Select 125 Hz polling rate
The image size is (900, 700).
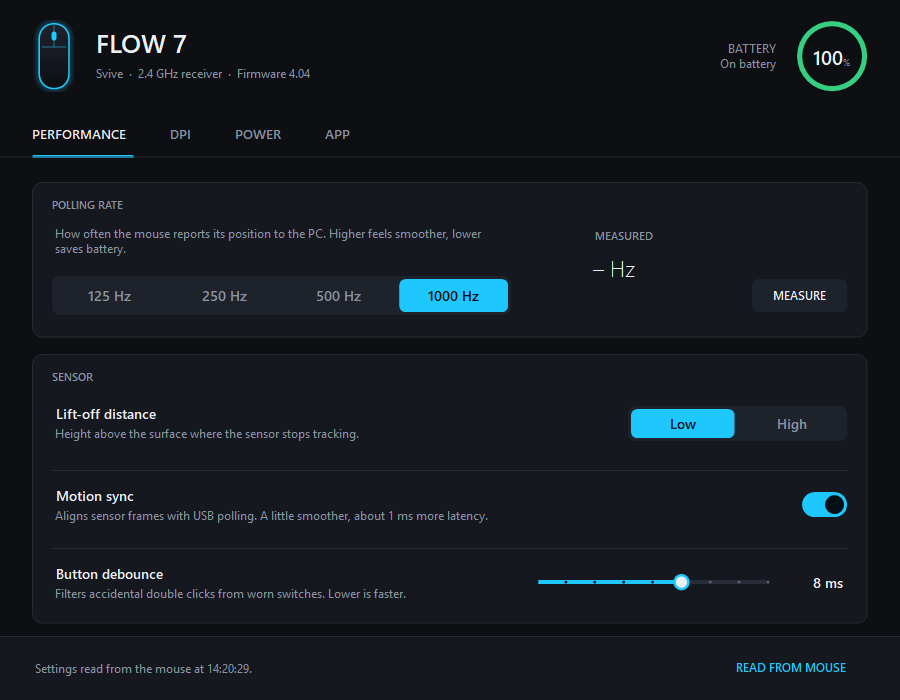click(110, 296)
